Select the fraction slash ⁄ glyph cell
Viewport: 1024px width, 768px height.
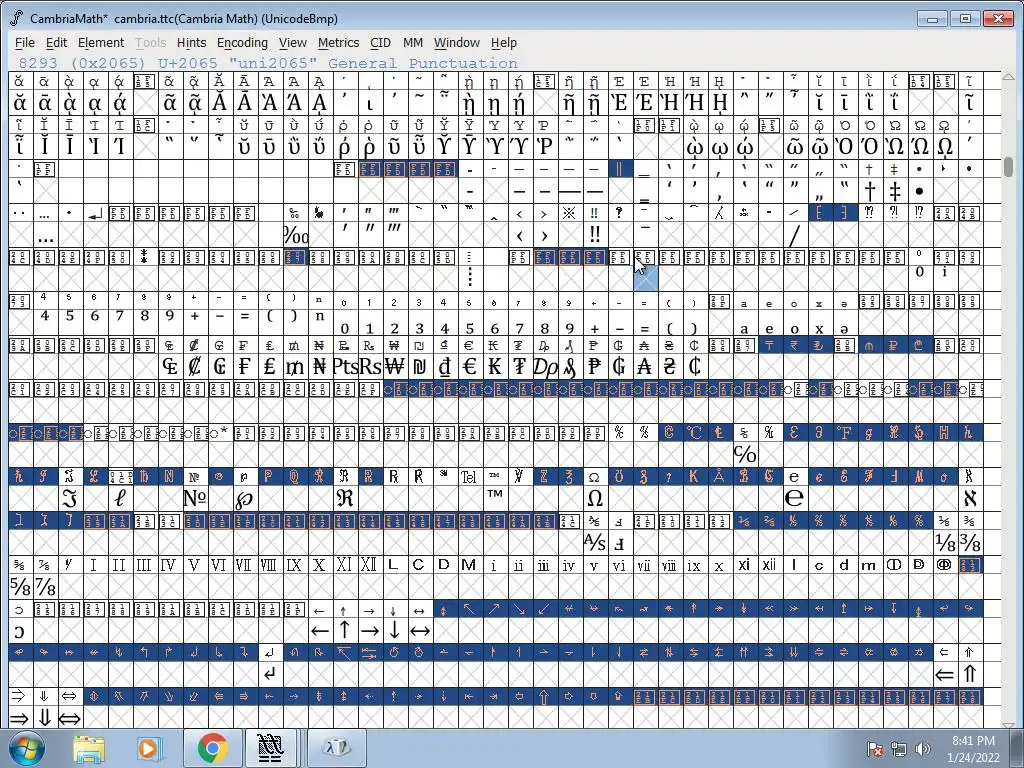(794, 234)
